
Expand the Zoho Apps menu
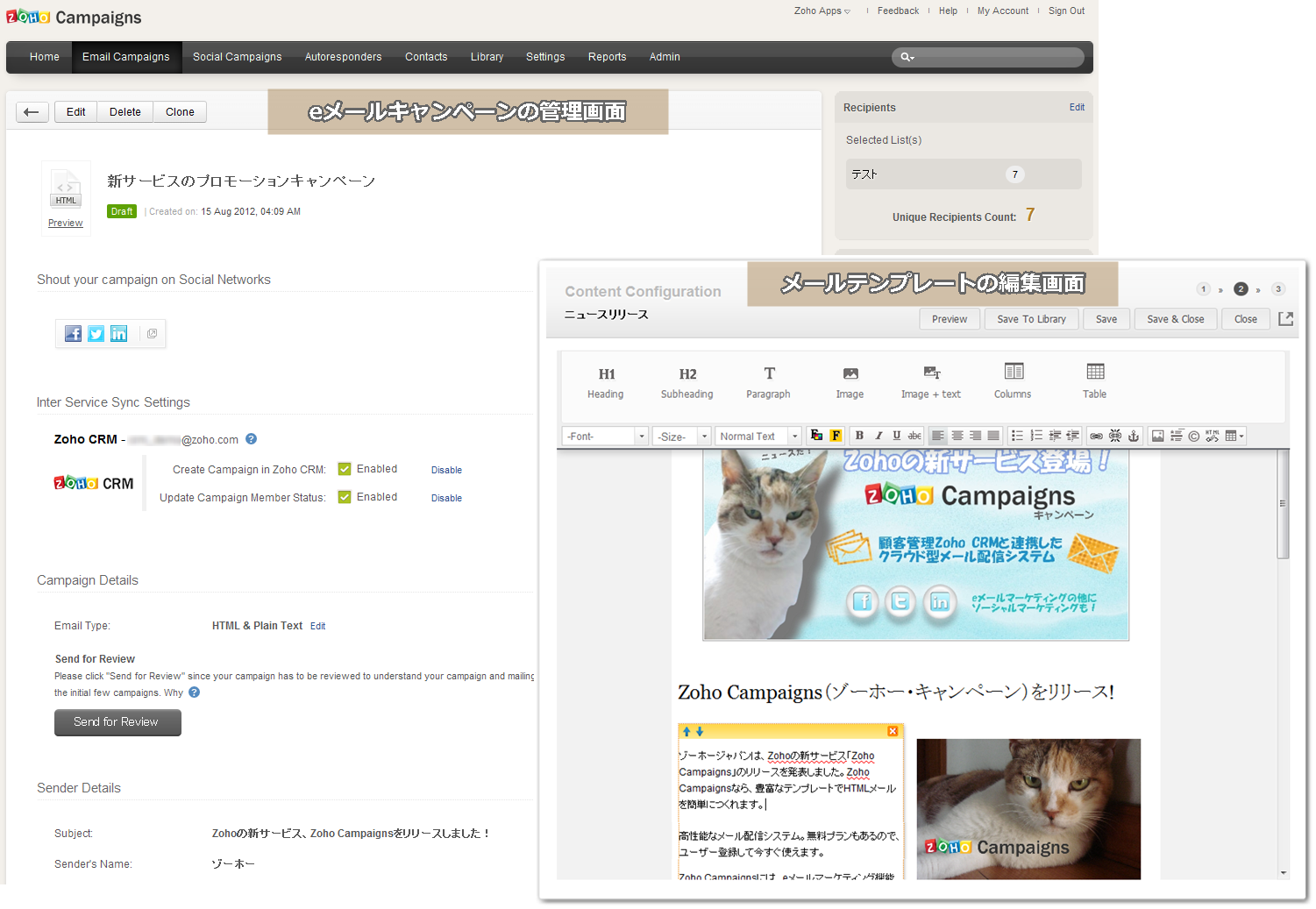click(x=822, y=11)
